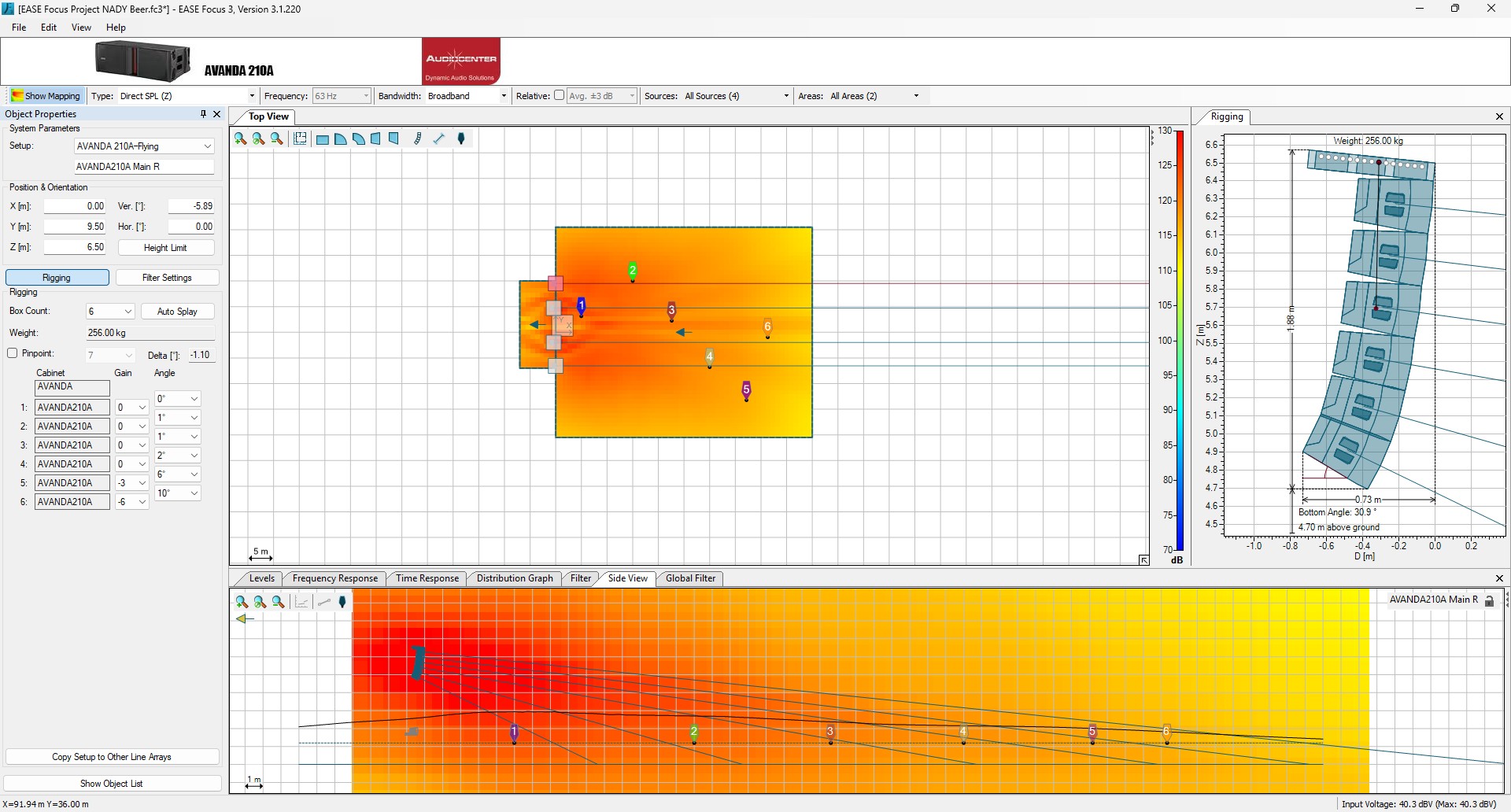Click Copy Setup to Other Line Arrays

pos(112,757)
